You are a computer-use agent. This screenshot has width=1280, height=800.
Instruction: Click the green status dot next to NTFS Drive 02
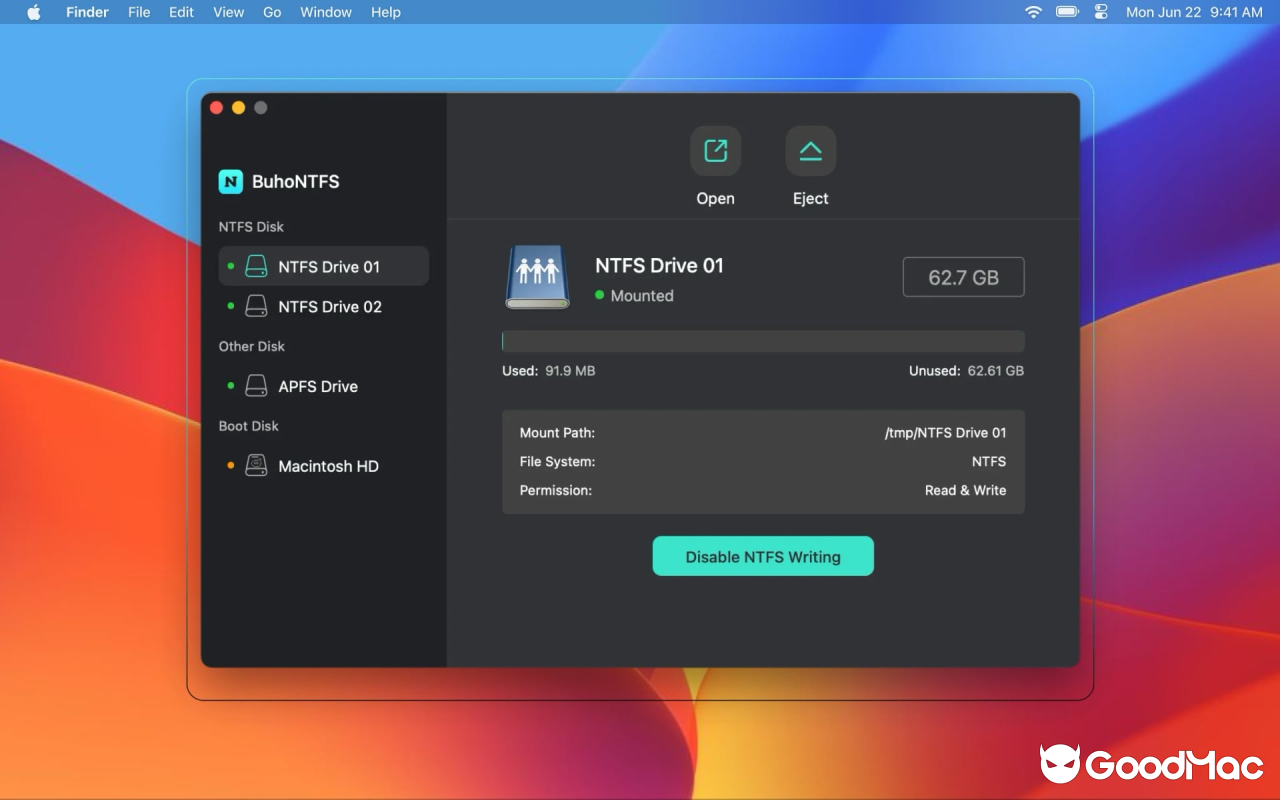[x=231, y=306]
